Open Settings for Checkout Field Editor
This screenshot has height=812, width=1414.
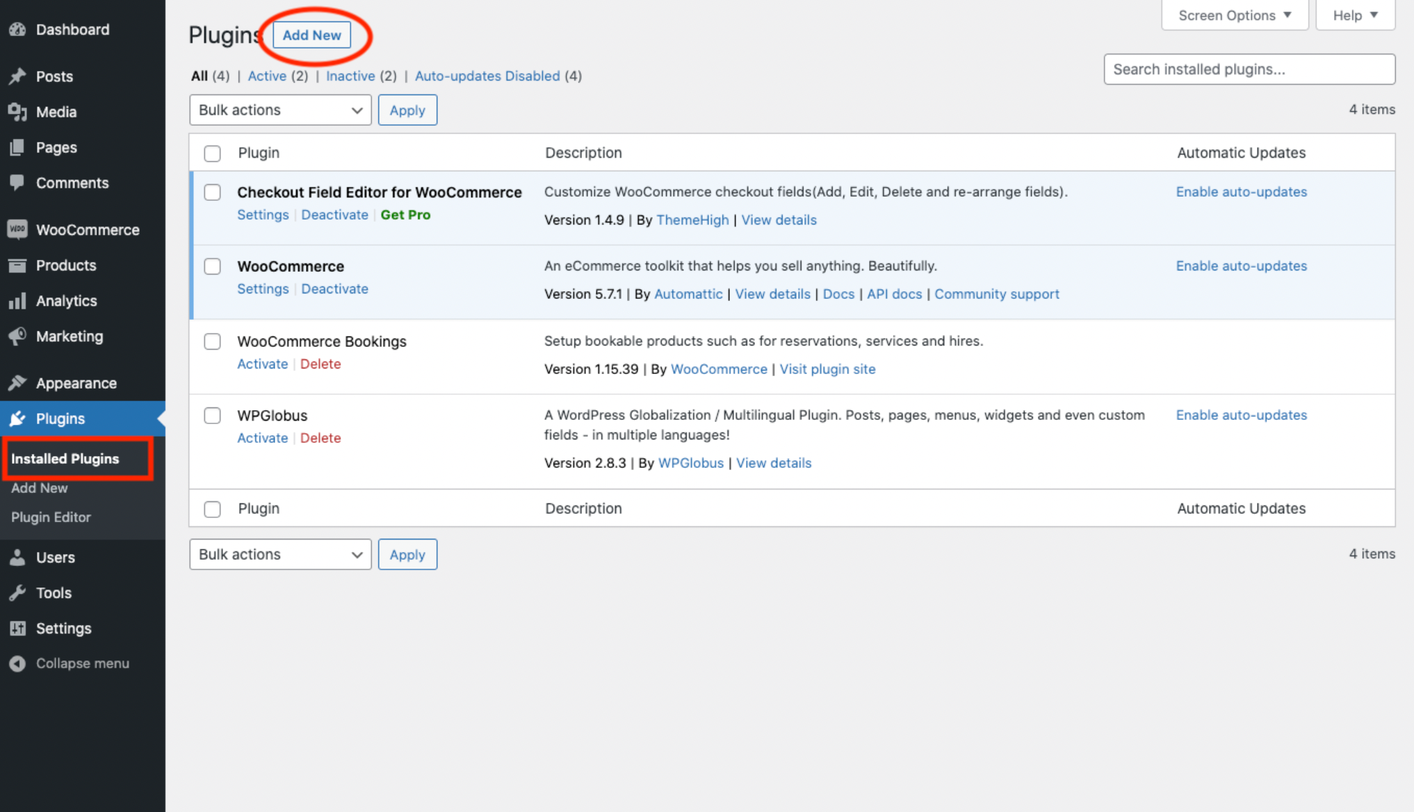tap(263, 215)
